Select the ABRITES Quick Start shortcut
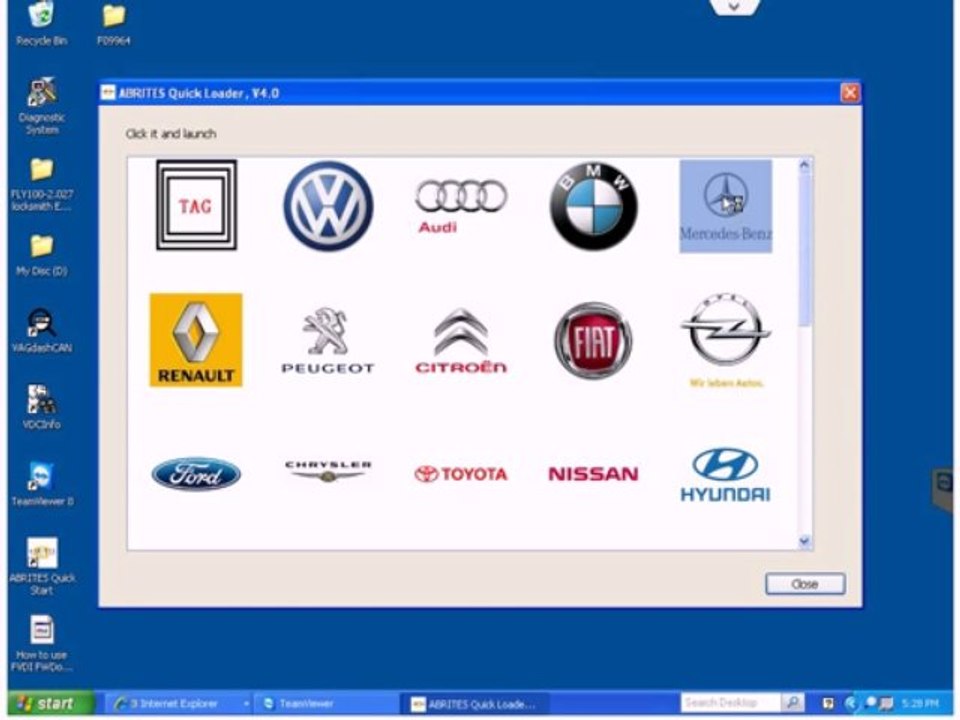Screen dimensions: 960x720 42,566
